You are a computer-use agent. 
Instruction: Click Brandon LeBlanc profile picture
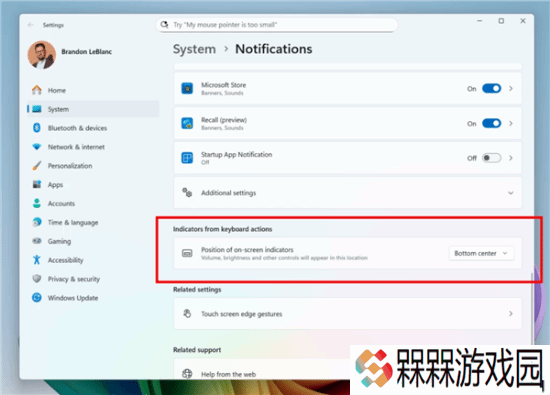[x=42, y=55]
